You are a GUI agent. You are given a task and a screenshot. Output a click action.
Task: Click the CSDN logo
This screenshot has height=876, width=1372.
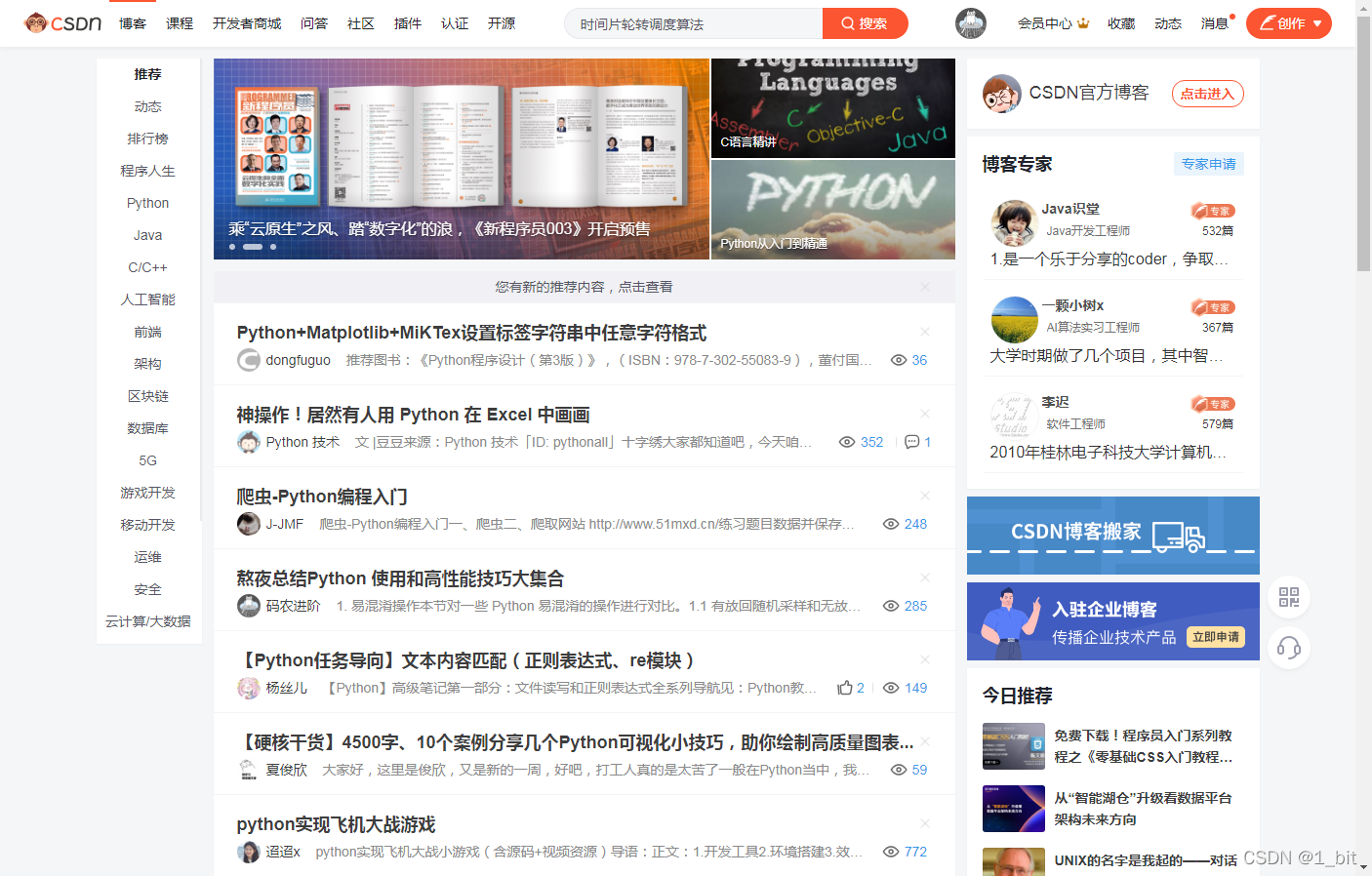click(62, 22)
